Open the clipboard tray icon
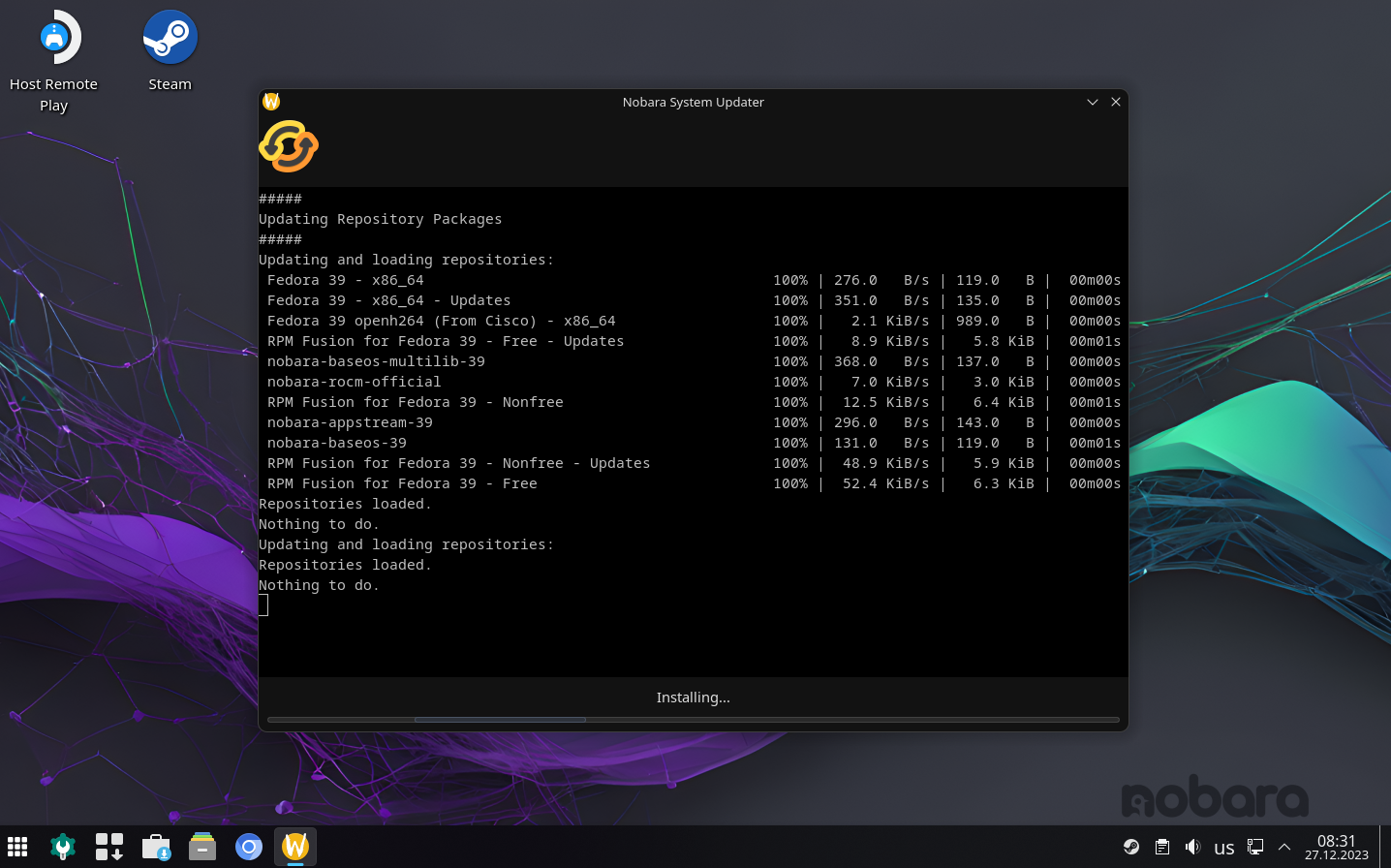 click(1162, 847)
